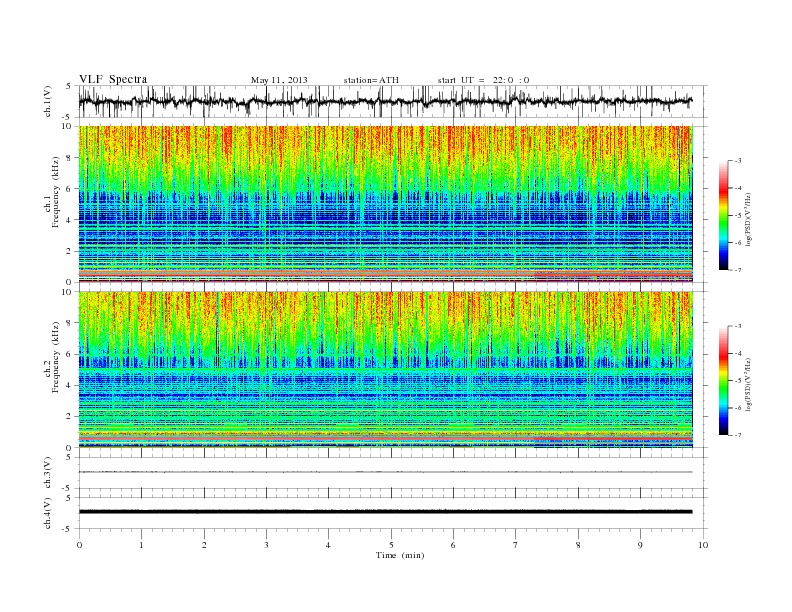Click time axis tick label "1"
The image size is (792, 612).
[141, 545]
